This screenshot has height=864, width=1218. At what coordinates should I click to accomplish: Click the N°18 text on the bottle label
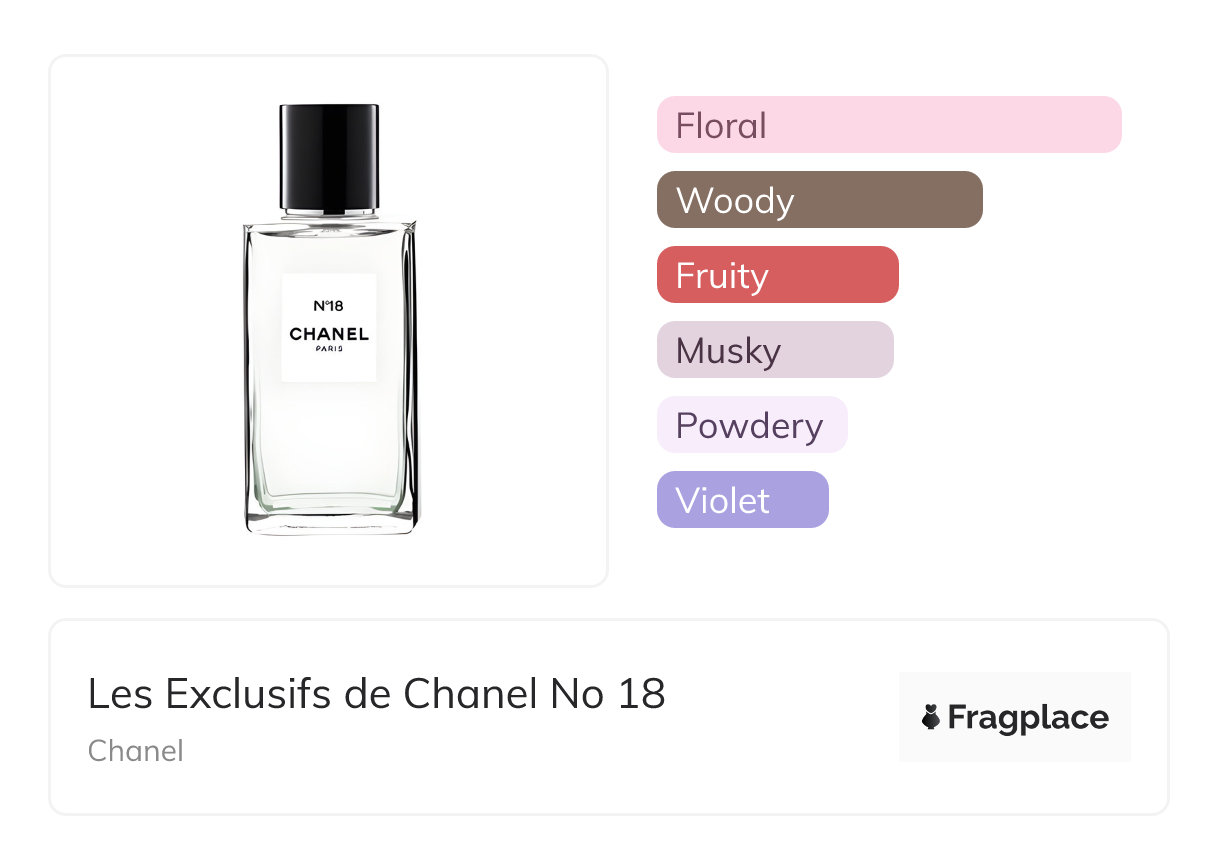pyautogui.click(x=328, y=306)
